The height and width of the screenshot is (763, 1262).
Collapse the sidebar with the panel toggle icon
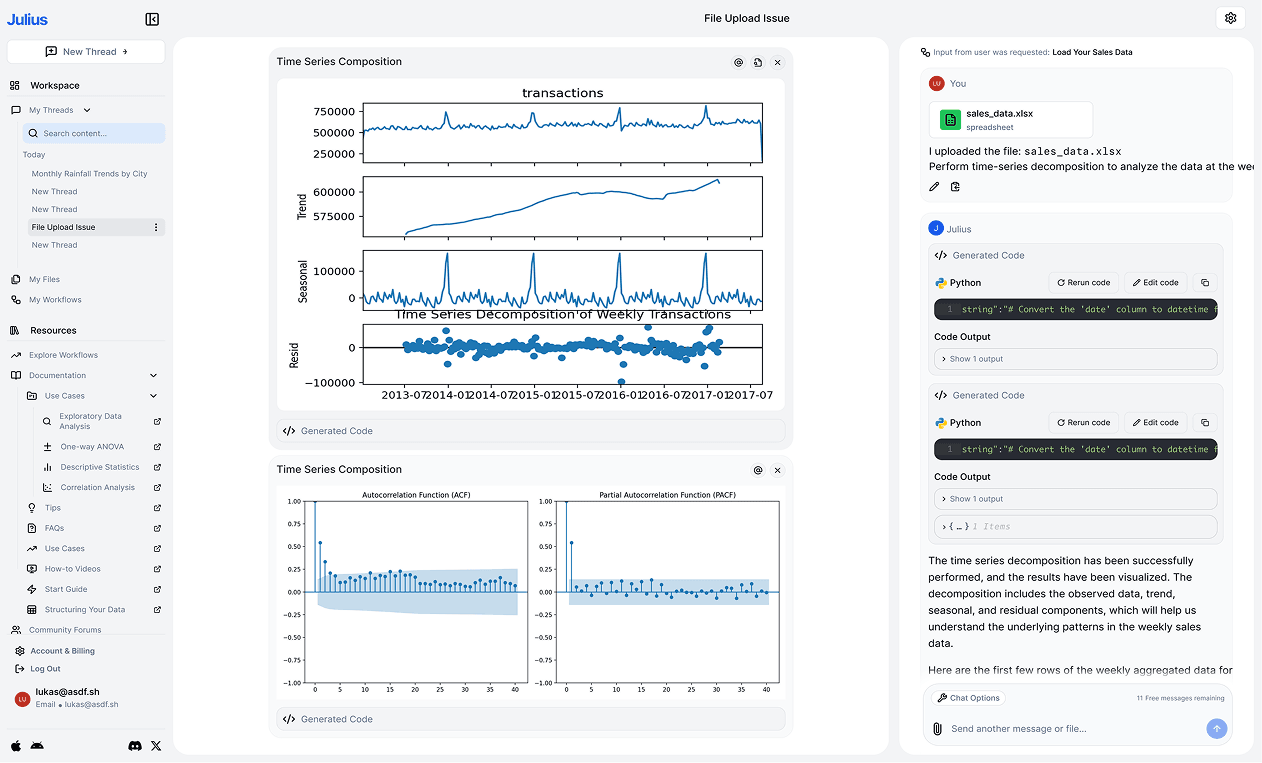tap(152, 19)
